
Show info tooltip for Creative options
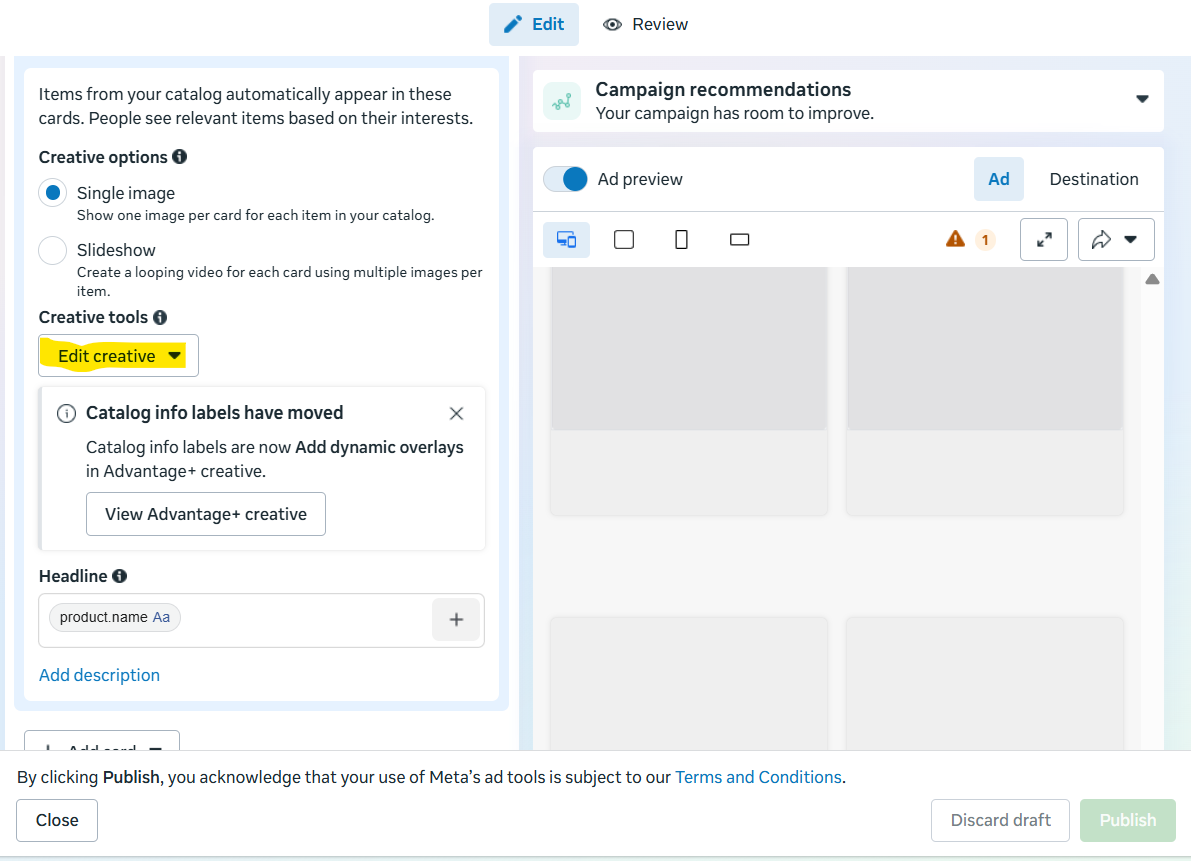point(179,156)
